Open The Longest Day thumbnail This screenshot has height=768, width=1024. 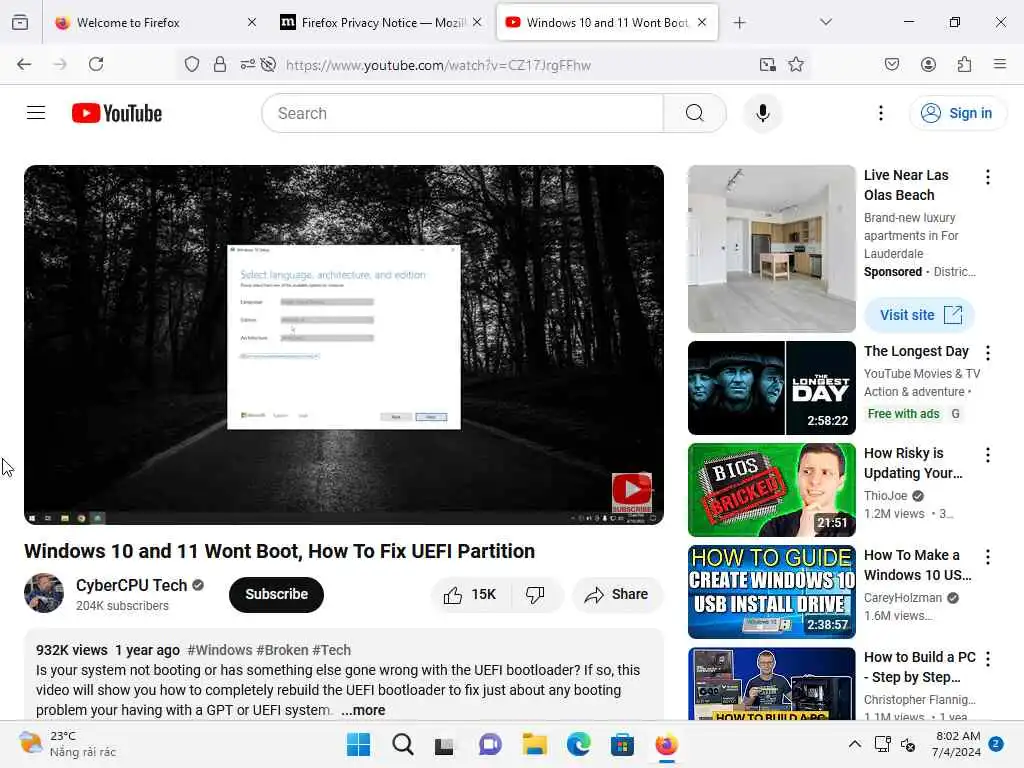[771, 388]
